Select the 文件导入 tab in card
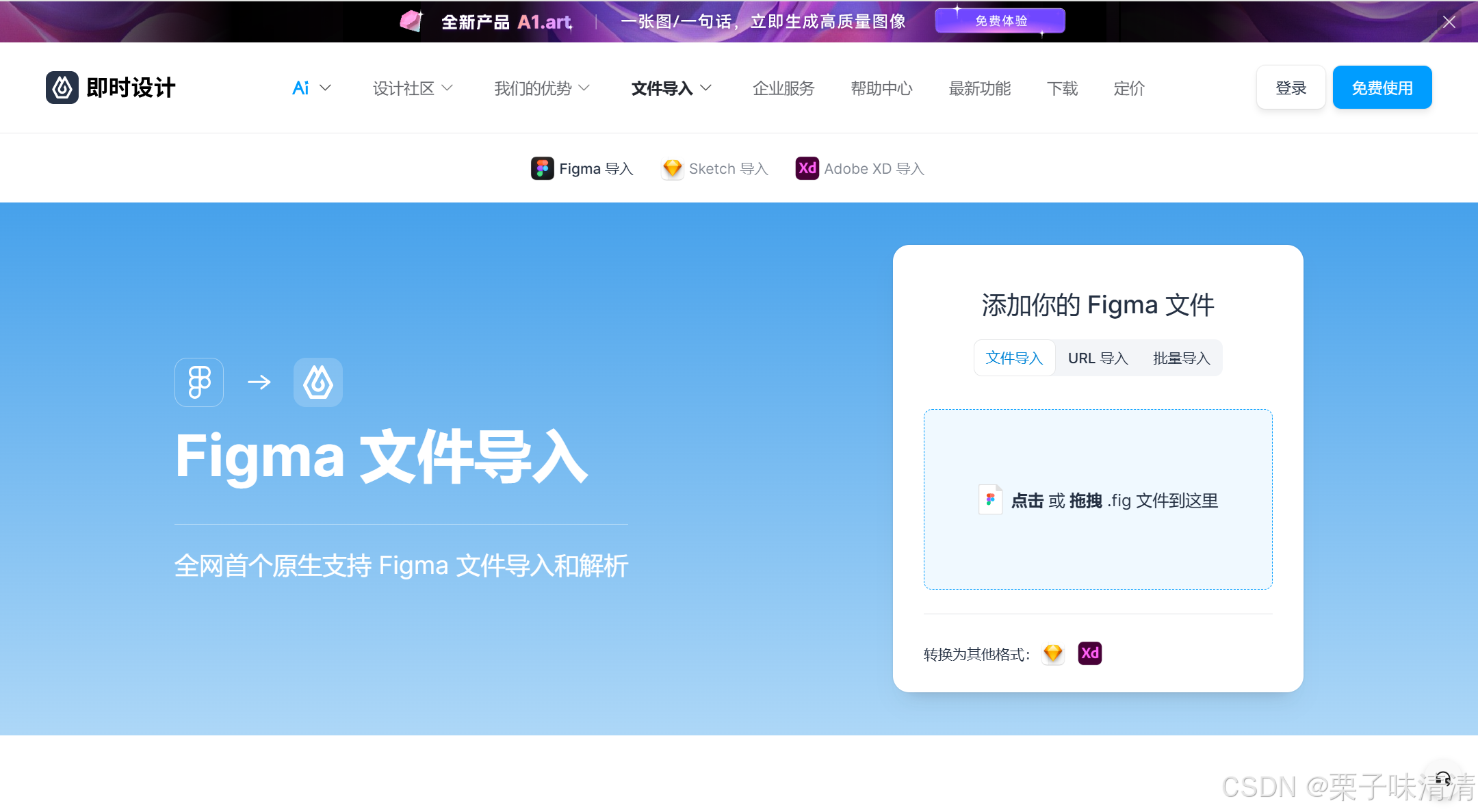Viewport: 1478px width, 812px height. [1014, 358]
